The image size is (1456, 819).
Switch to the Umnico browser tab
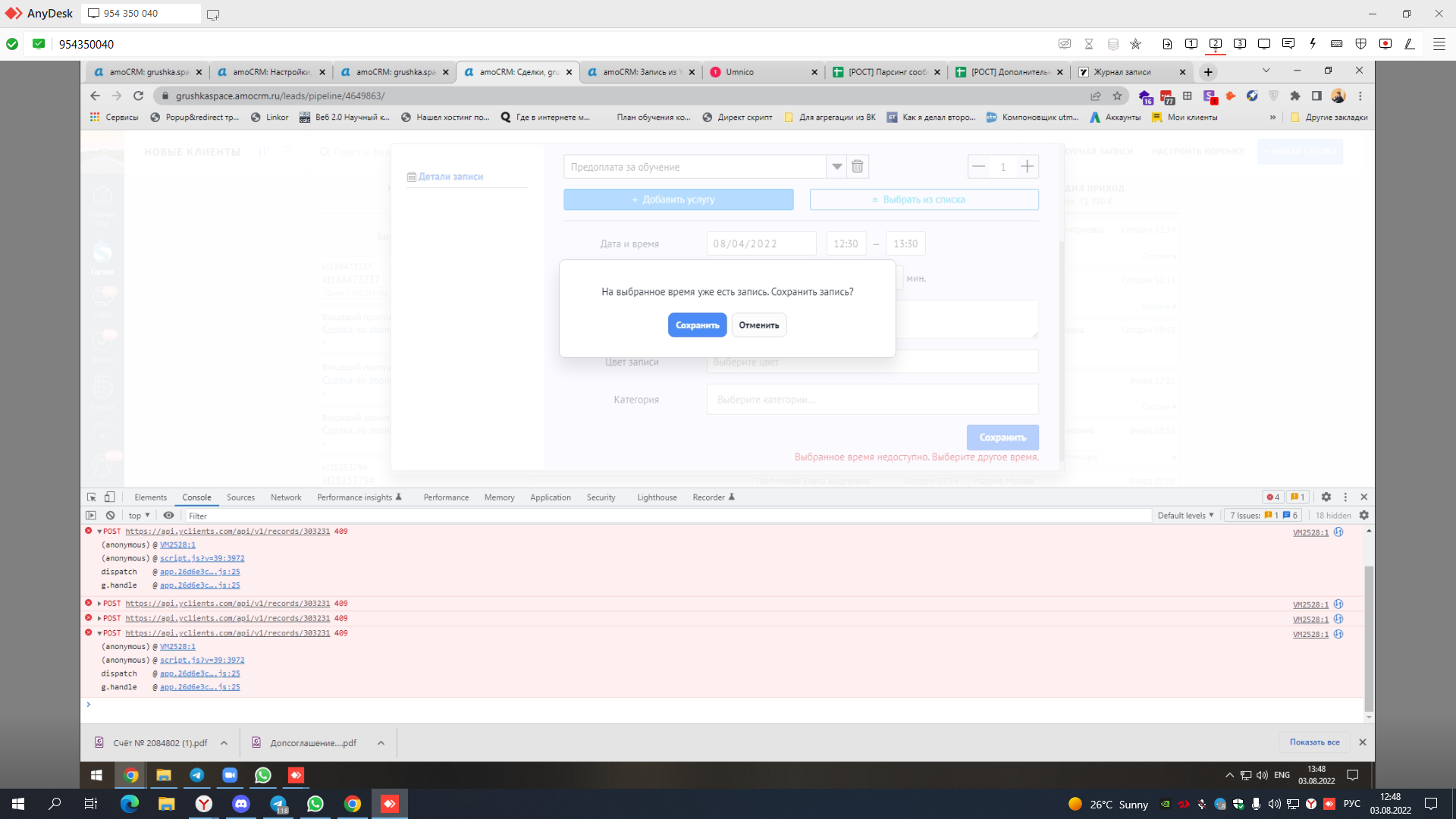[763, 72]
